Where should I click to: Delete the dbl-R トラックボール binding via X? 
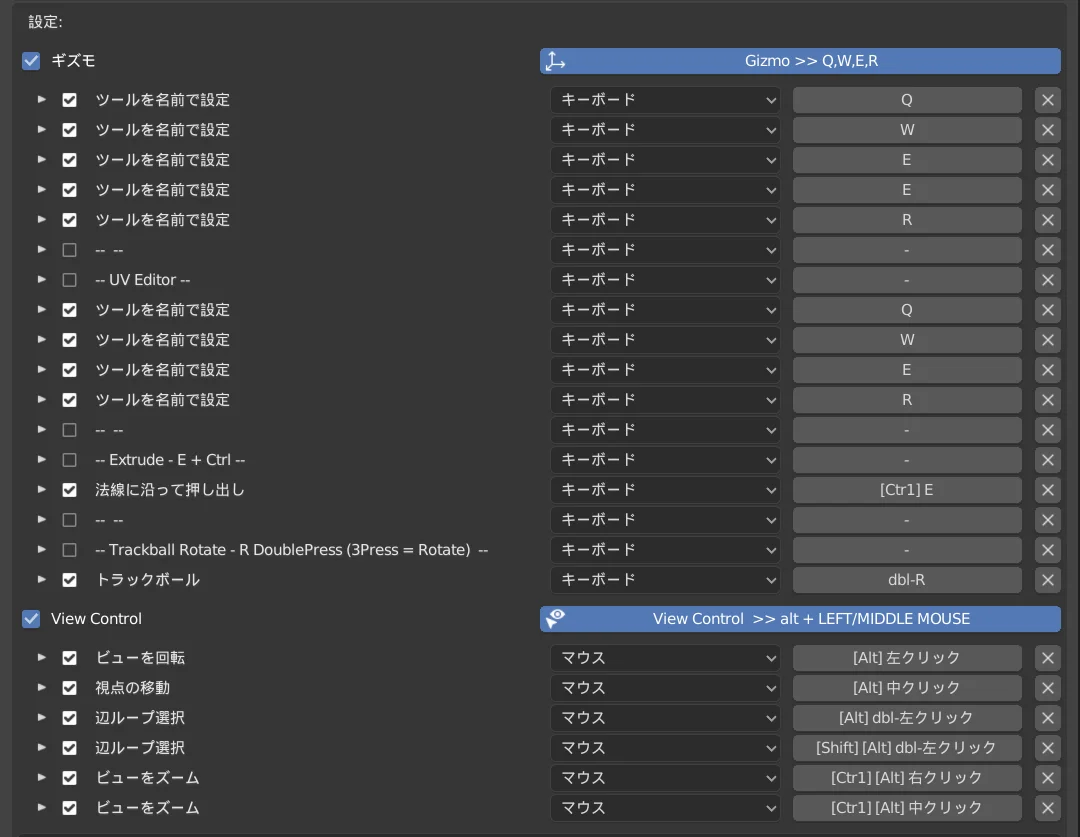pos(1047,580)
